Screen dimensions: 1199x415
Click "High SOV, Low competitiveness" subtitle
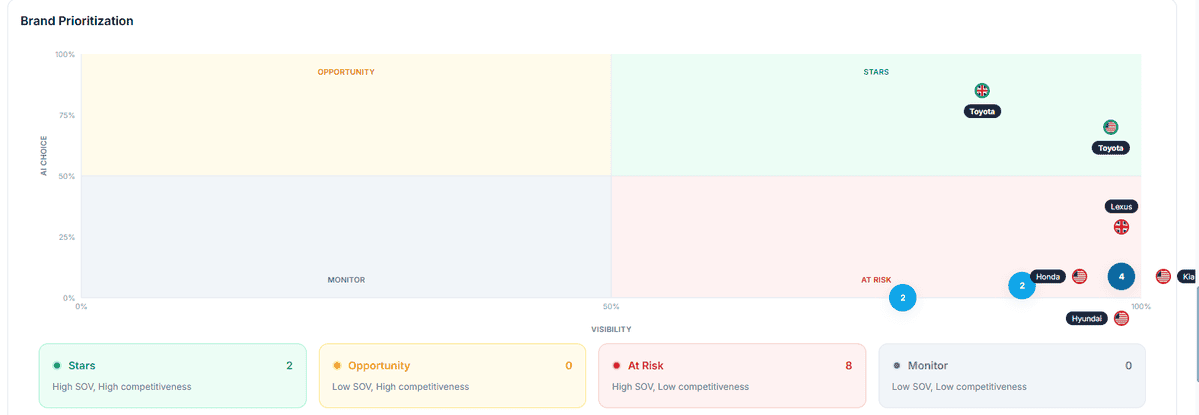click(x=681, y=387)
